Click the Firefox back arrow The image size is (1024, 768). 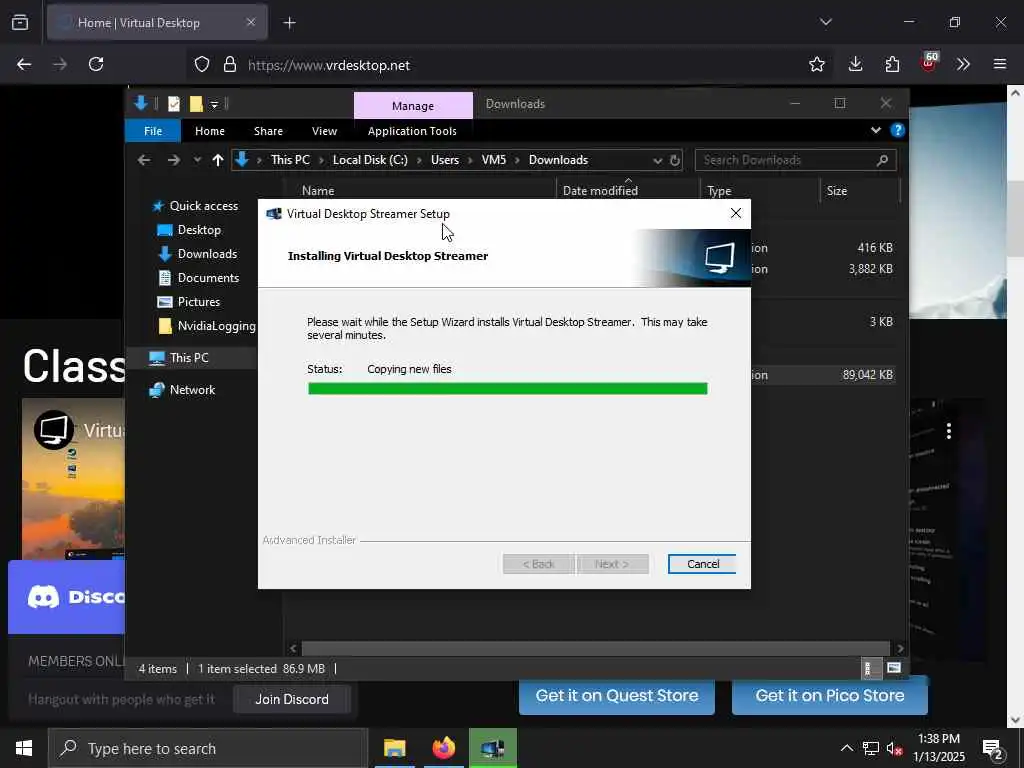[x=24, y=65]
